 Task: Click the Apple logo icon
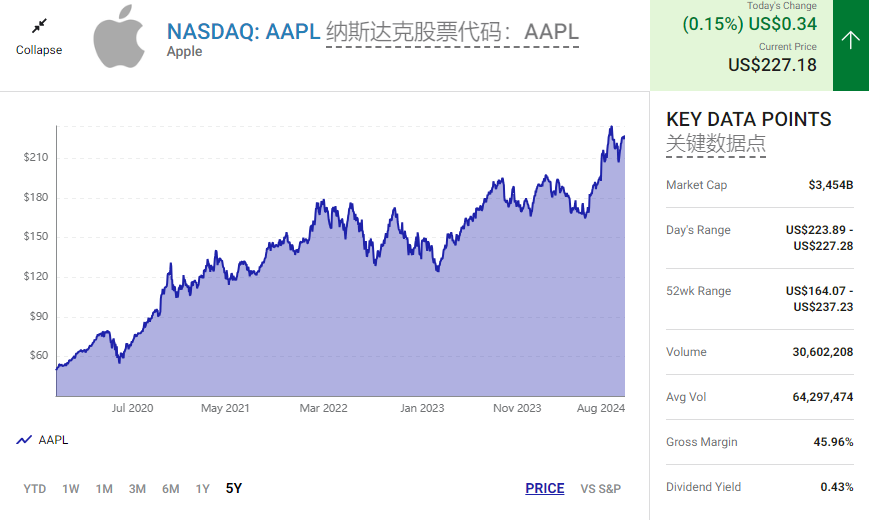(x=119, y=36)
